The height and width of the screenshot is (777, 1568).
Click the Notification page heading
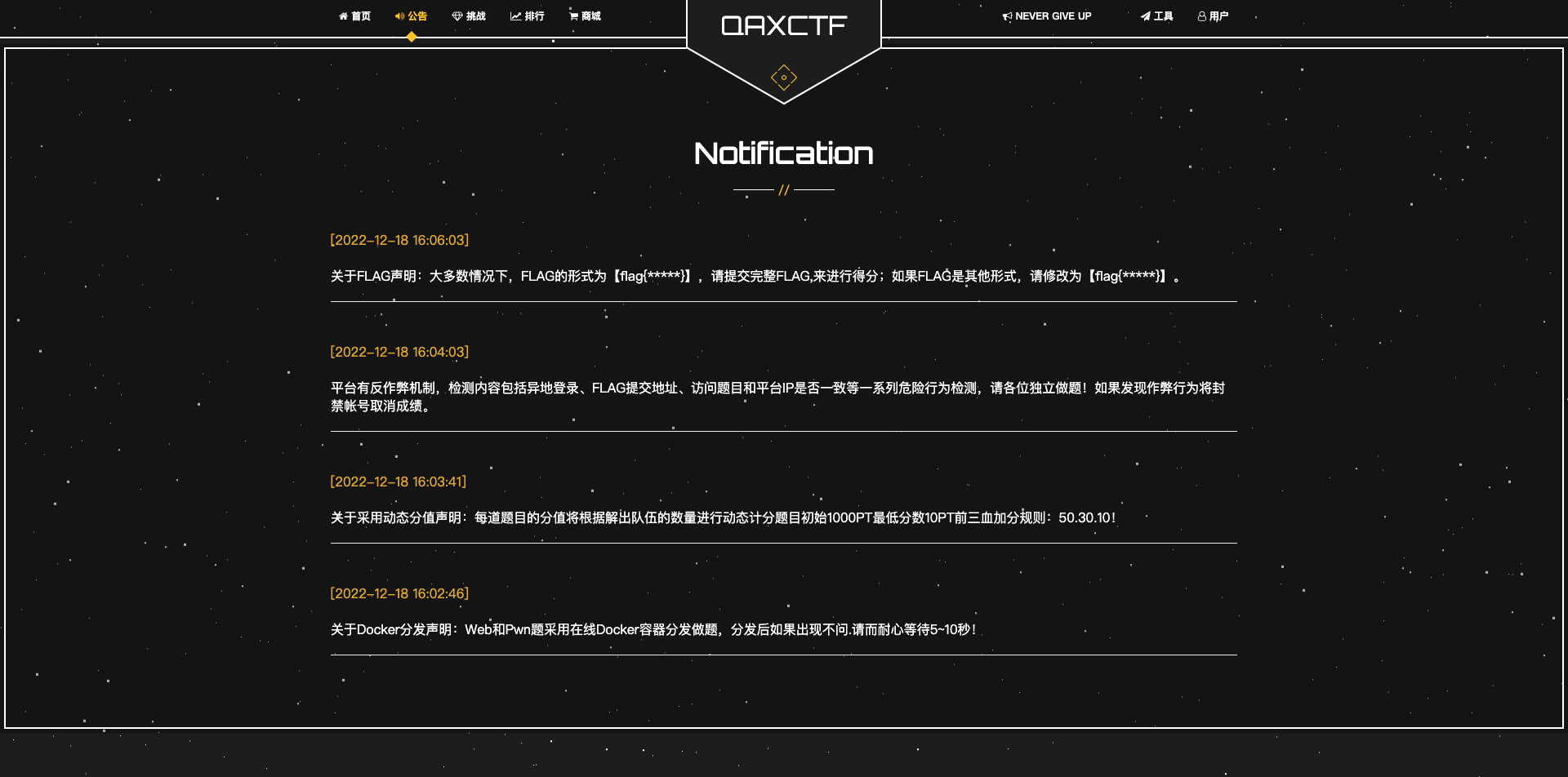pos(783,153)
